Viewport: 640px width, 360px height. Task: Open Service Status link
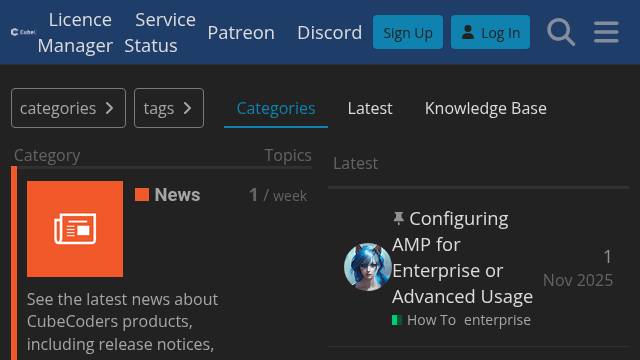pyautogui.click(x=160, y=32)
